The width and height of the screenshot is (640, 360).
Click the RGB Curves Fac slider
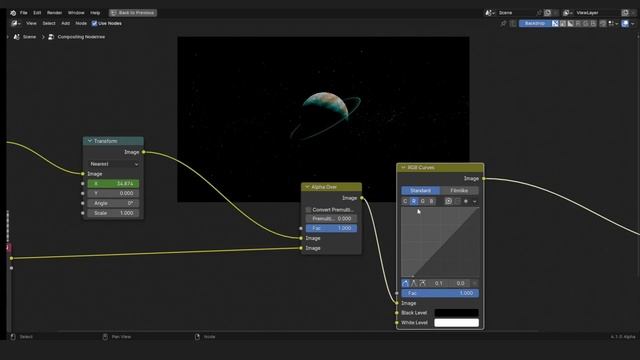point(440,293)
